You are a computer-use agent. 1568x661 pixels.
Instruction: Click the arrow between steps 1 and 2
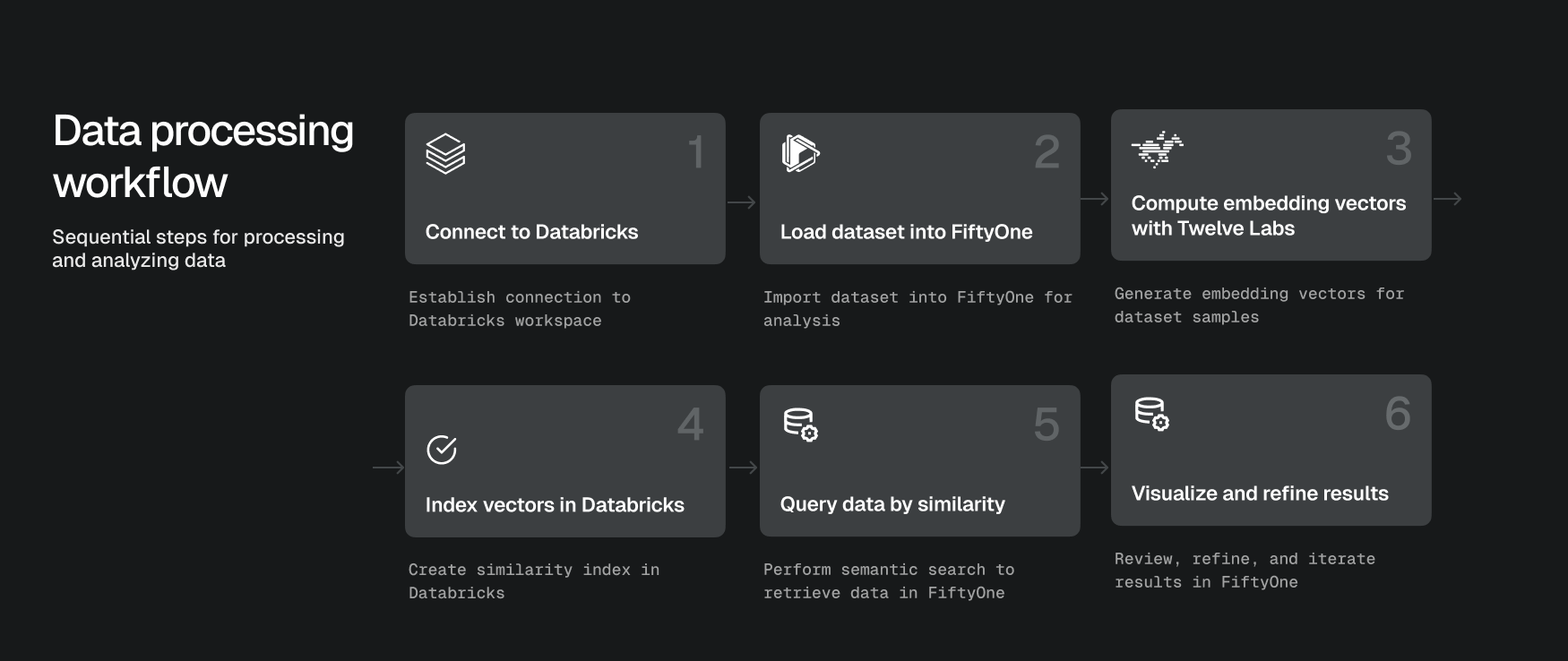[x=742, y=203]
